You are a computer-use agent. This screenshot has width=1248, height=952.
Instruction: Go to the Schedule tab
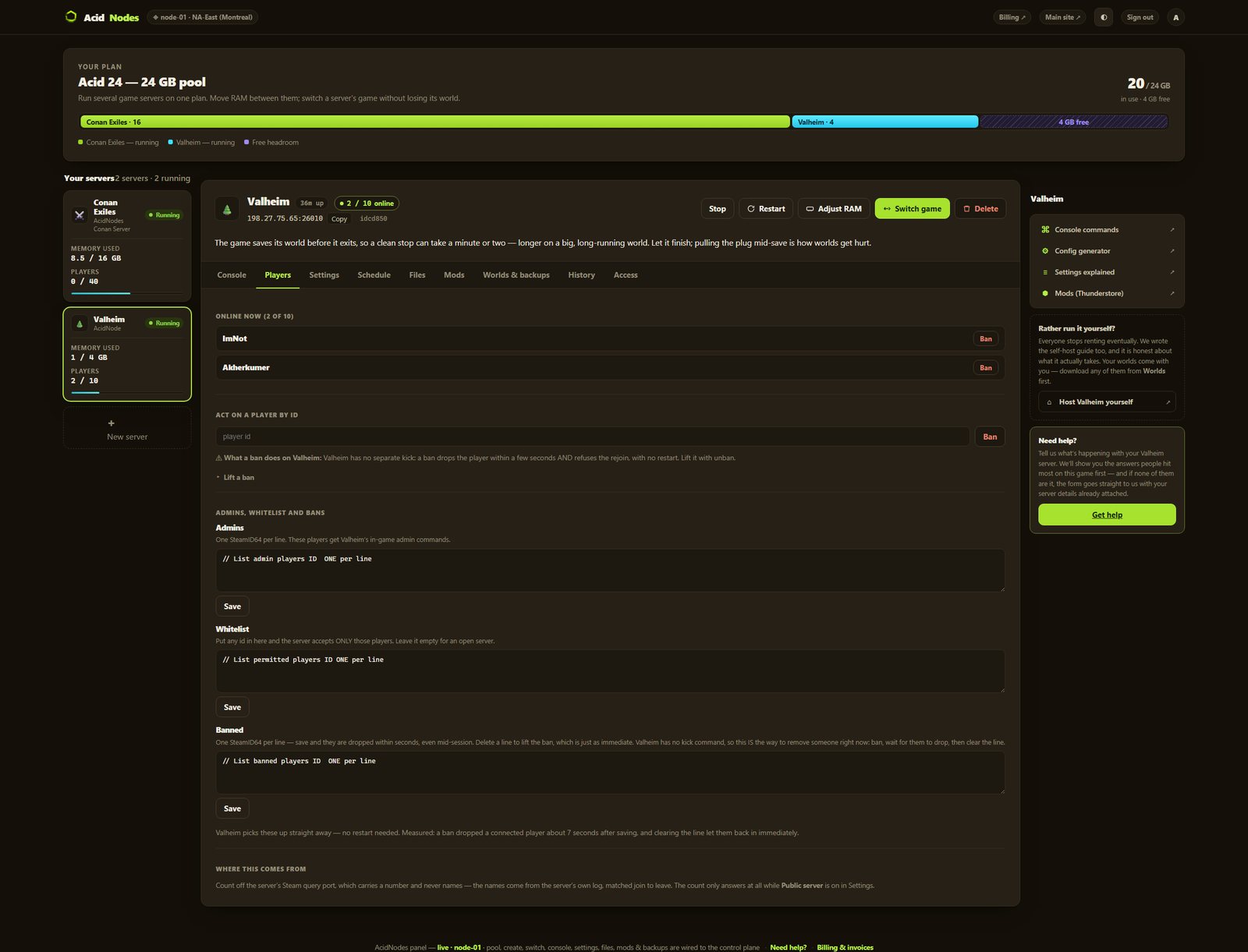[x=374, y=275]
